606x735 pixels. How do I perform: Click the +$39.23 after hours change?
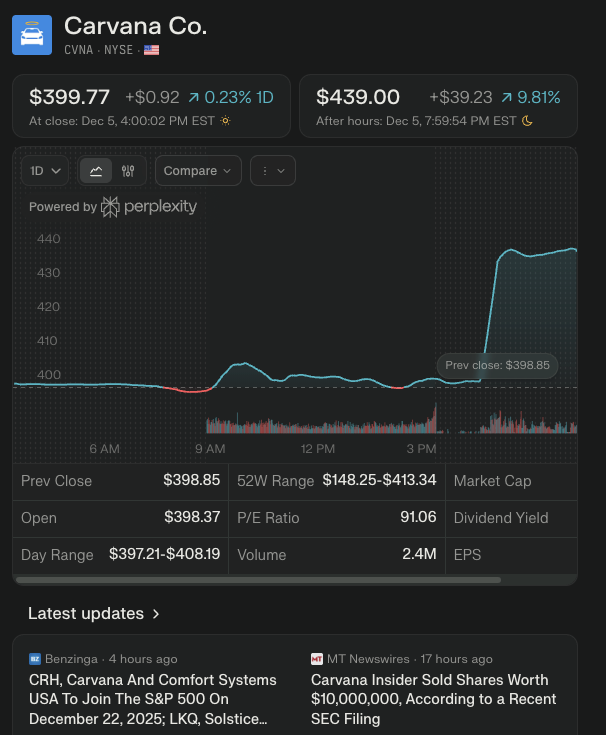click(x=461, y=98)
